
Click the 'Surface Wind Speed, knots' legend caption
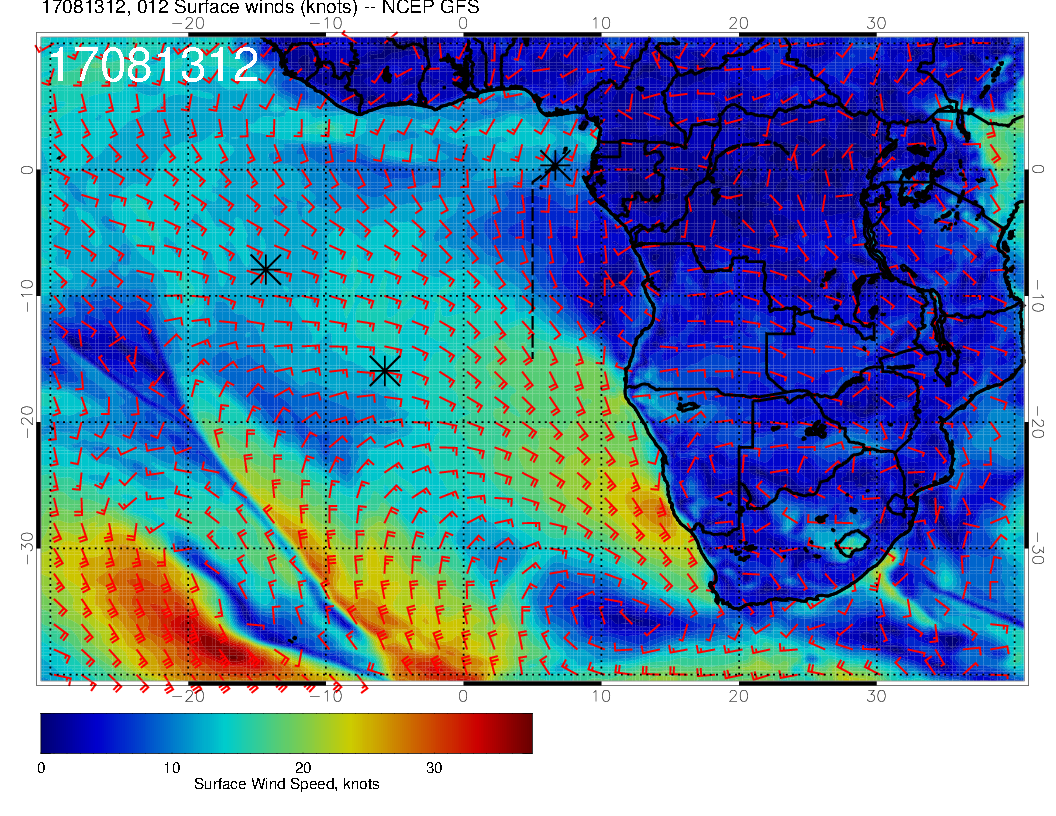pos(286,784)
